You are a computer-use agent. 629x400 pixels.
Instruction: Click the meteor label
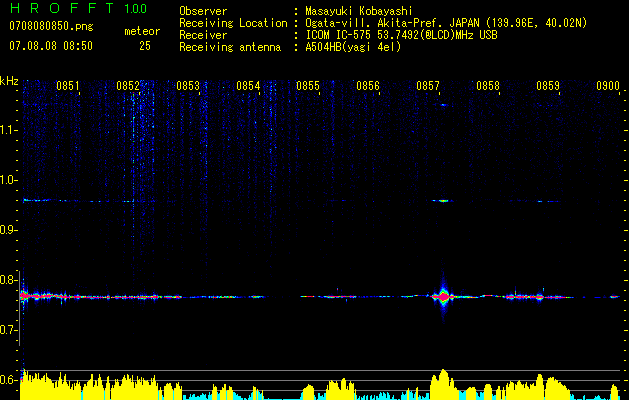[x=142, y=31]
